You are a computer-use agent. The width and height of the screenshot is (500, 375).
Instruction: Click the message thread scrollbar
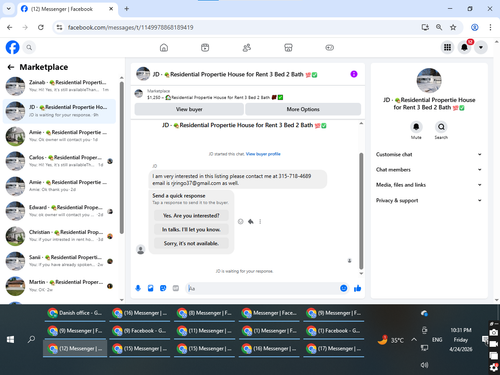click(361, 211)
